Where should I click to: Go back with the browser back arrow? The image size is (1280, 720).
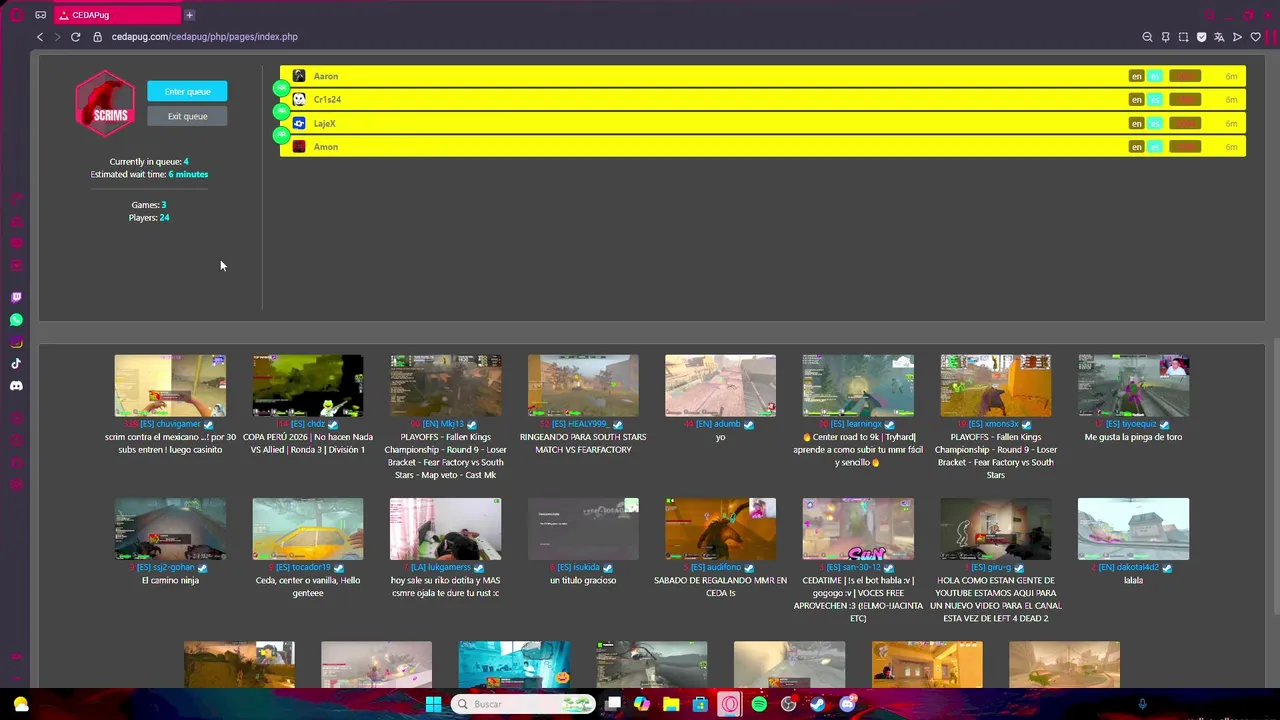coord(40,37)
